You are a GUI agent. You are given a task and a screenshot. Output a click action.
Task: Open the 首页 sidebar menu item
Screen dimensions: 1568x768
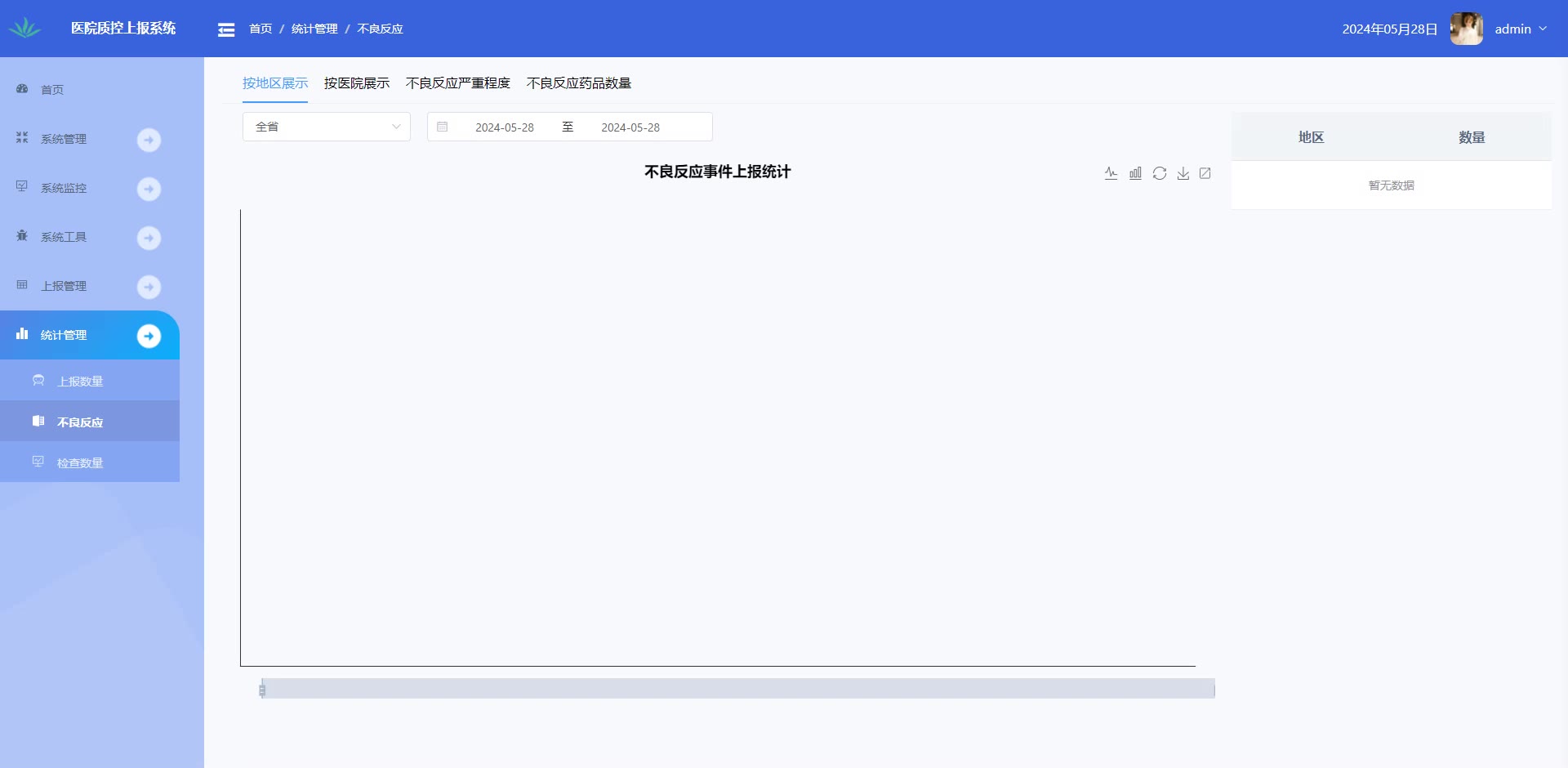[x=90, y=90]
